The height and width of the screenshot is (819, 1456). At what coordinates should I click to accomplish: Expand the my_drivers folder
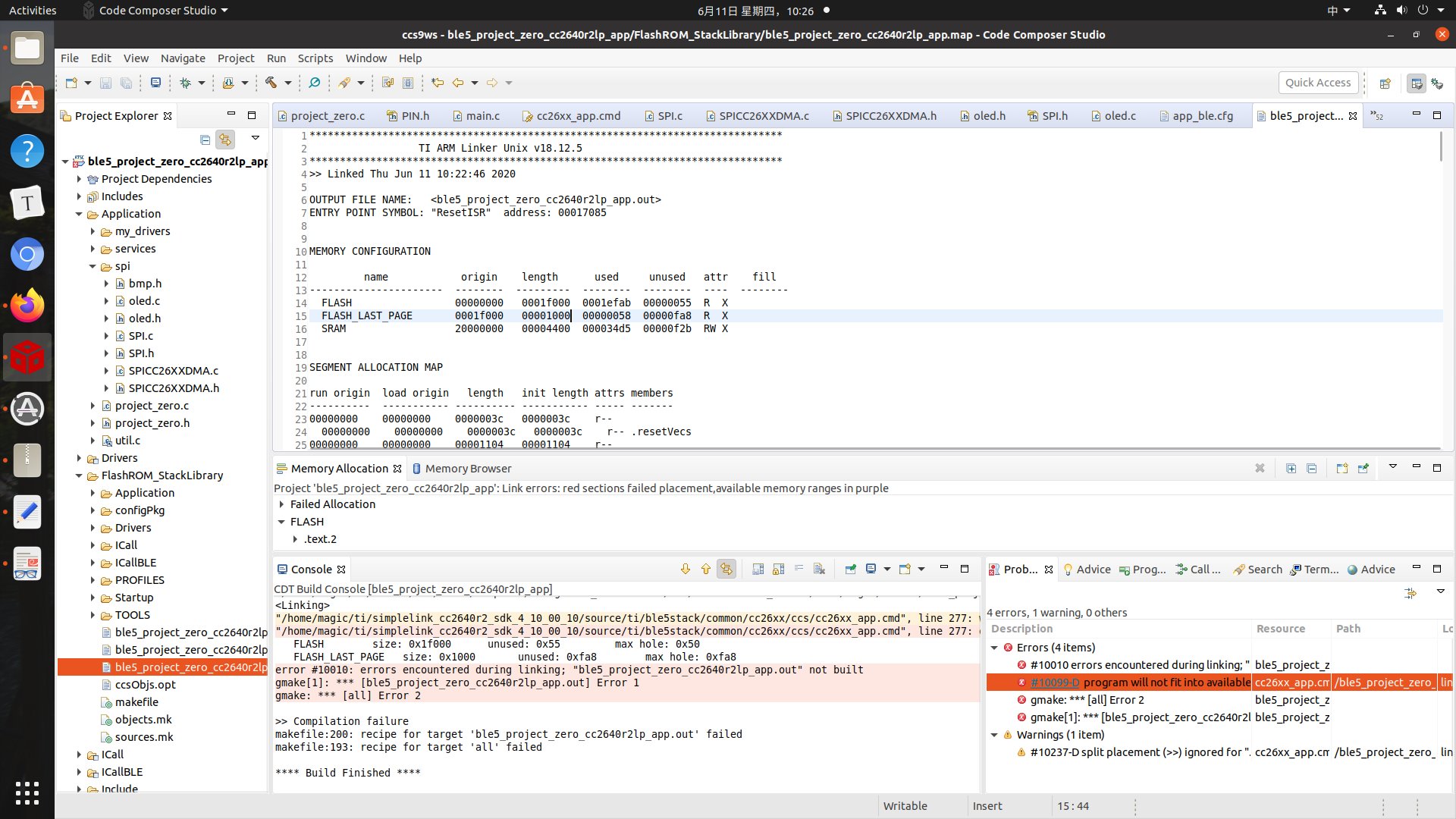93,231
